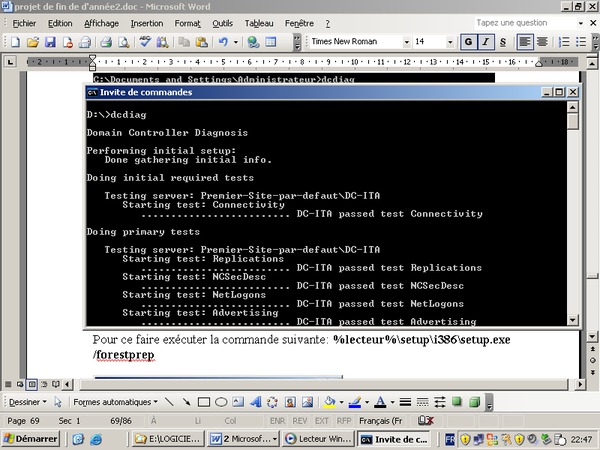The height and width of the screenshot is (450, 600).
Task: Open the Insertion menu
Action: tap(147, 23)
